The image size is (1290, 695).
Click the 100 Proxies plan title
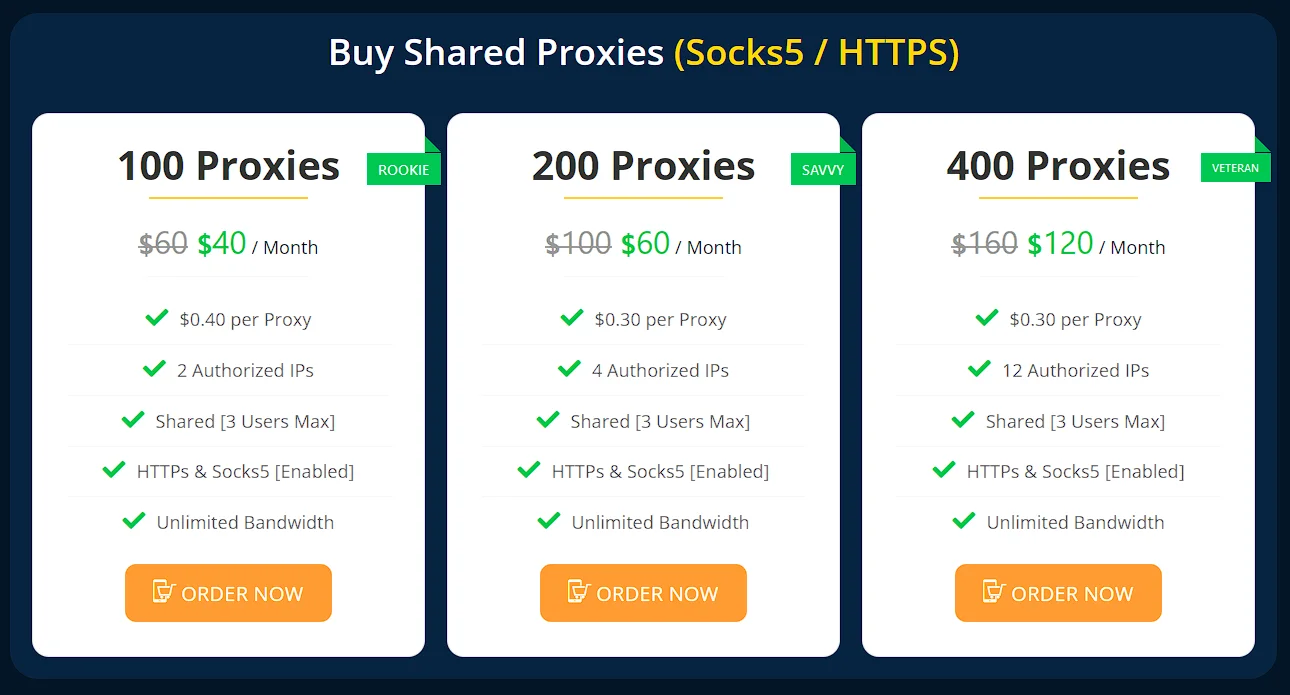click(x=228, y=166)
